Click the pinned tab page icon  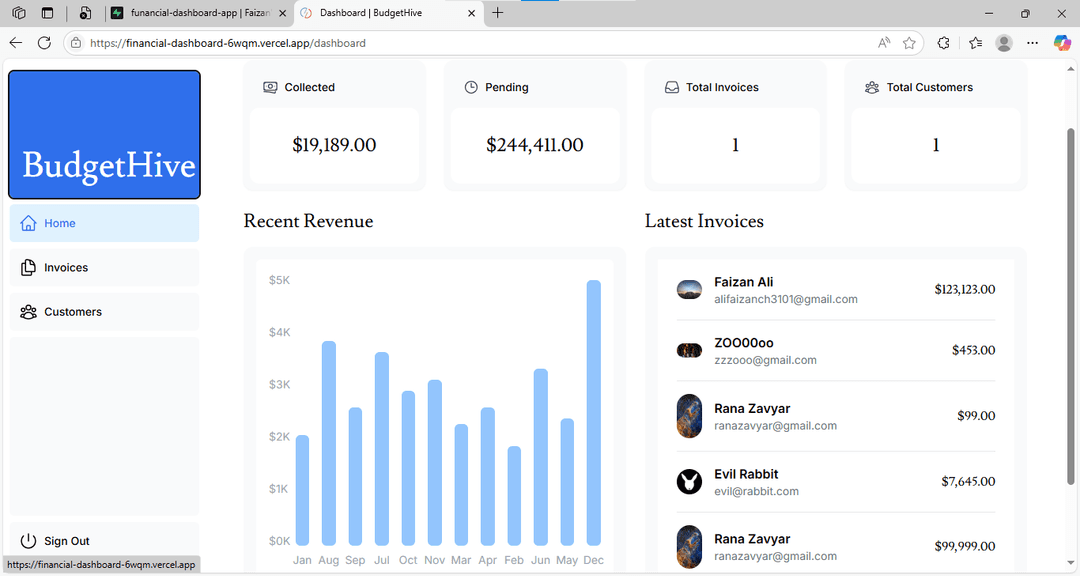85,13
